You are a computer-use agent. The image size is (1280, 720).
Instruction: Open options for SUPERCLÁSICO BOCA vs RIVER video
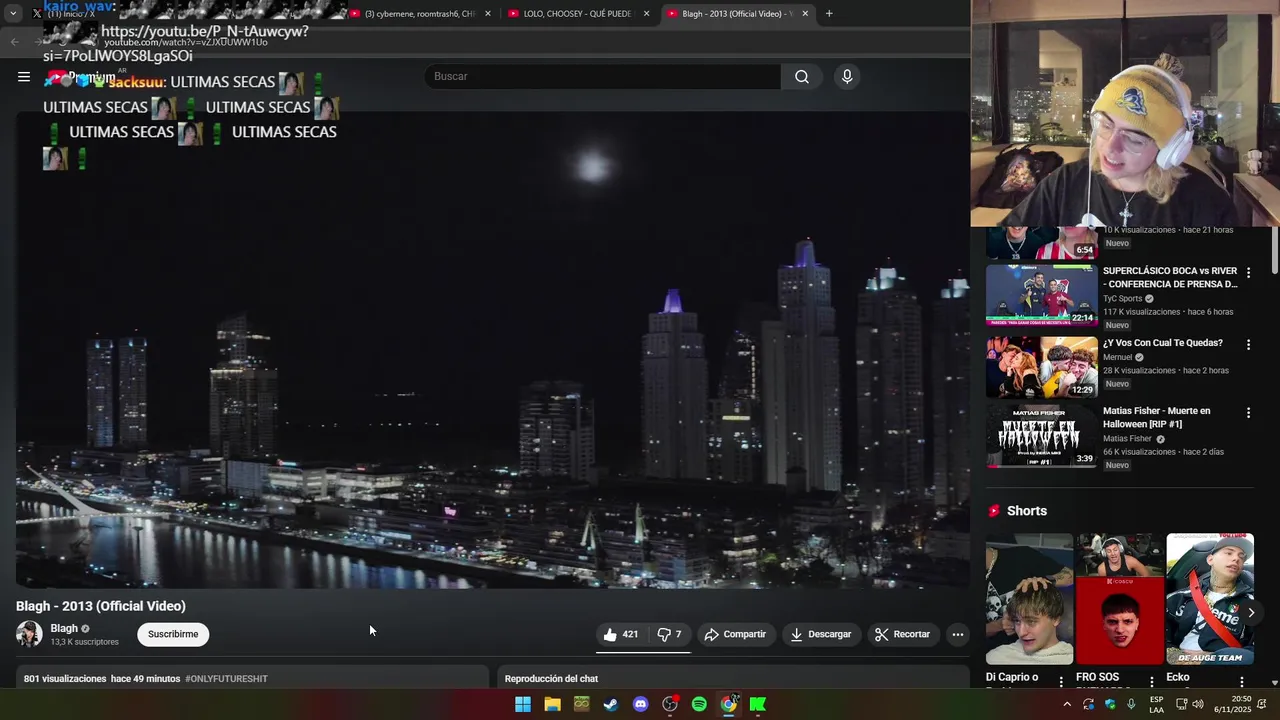coord(1248,272)
